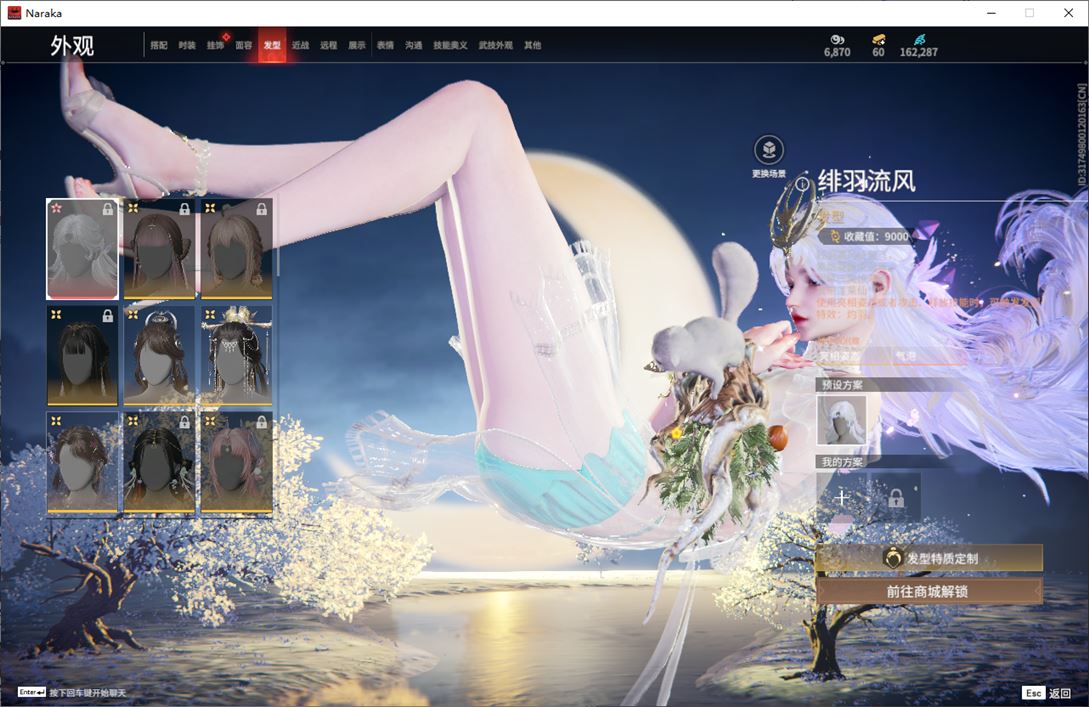Click the lock icon on black bob thumbnail
The width and height of the screenshot is (1089, 707).
point(108,316)
